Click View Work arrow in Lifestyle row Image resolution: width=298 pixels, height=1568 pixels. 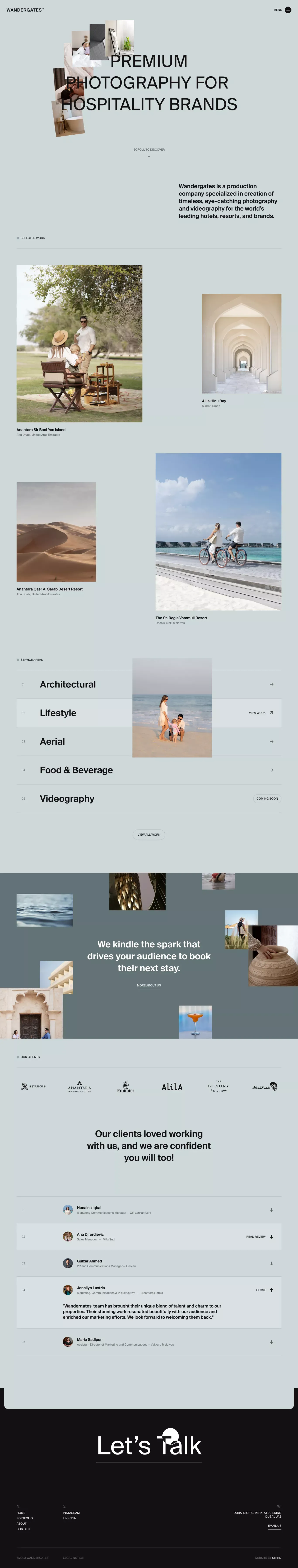pos(271,713)
